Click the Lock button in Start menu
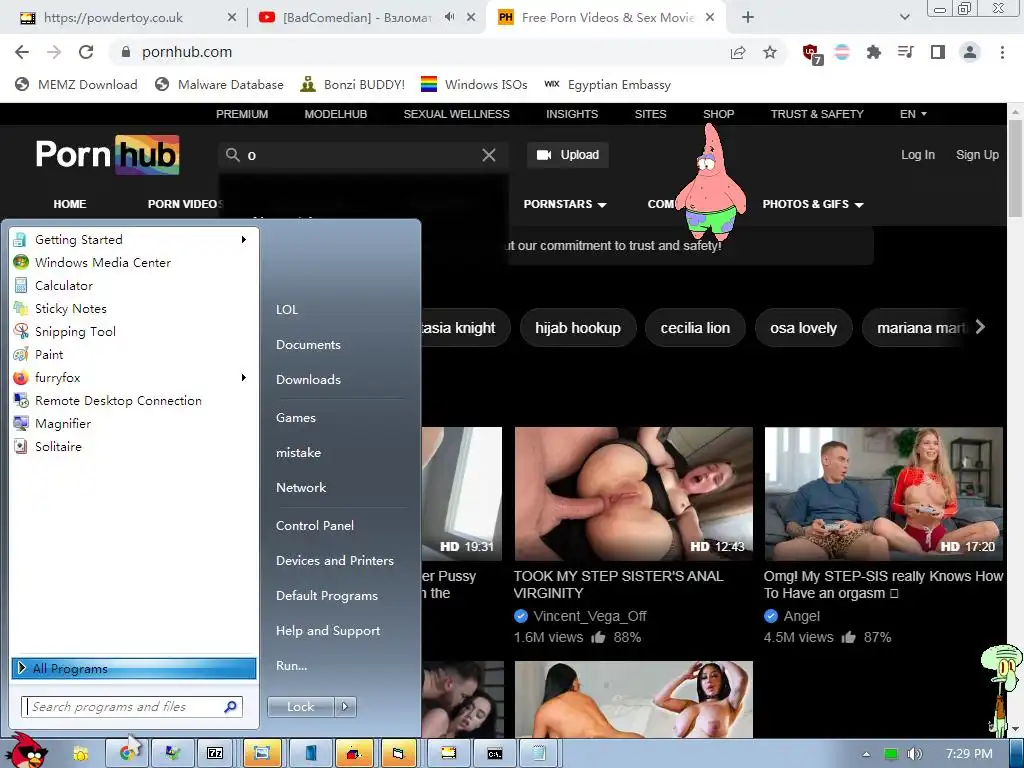 300,707
